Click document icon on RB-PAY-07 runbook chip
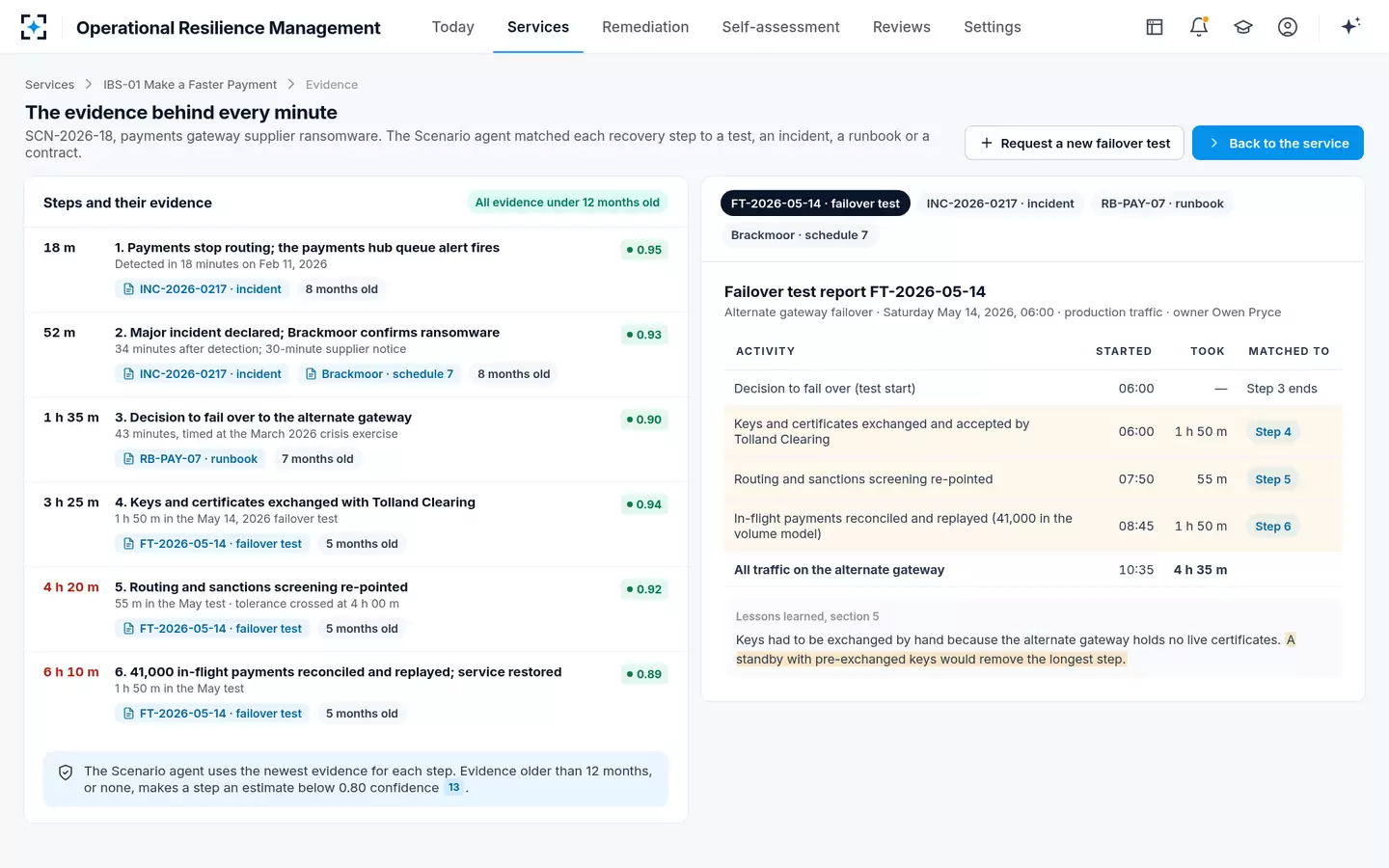The width and height of the screenshot is (1389, 868). (x=128, y=459)
